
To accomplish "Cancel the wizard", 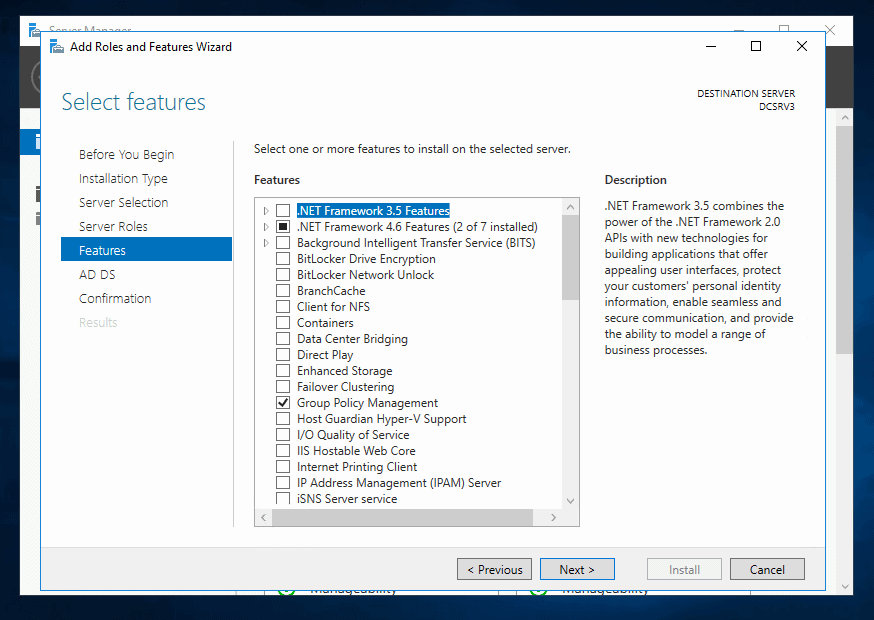I will point(767,568).
